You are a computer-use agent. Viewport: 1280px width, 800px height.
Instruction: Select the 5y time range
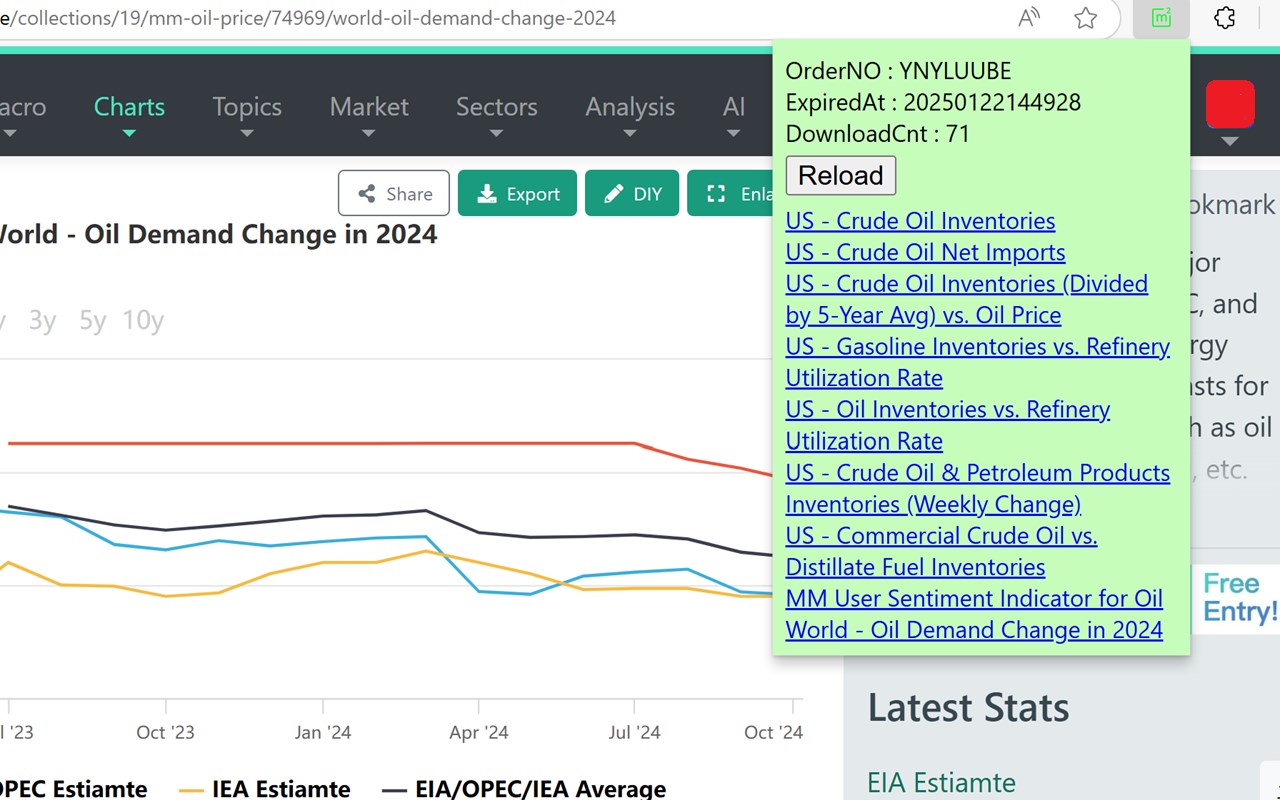[93, 320]
